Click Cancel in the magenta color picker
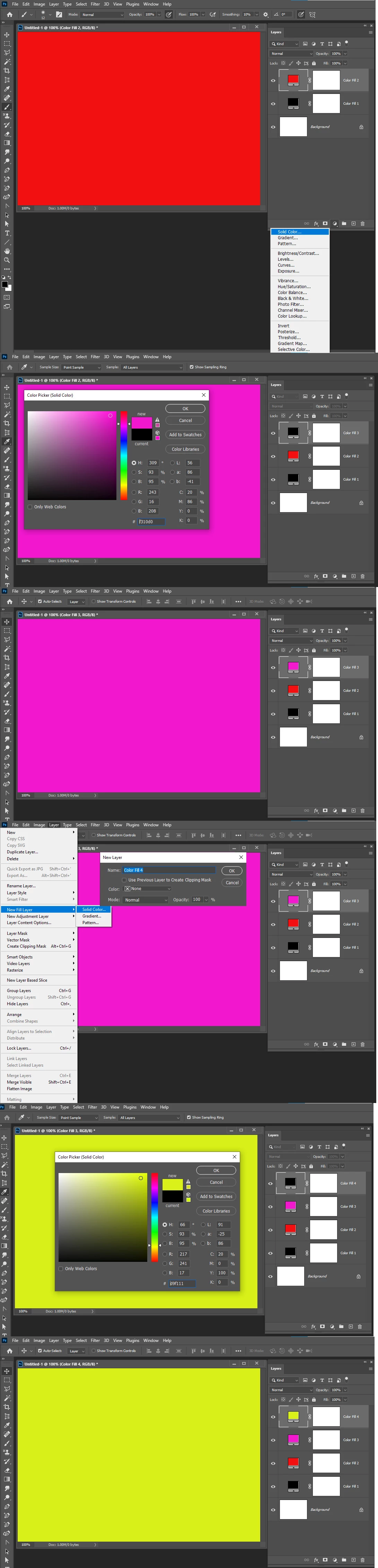This screenshot has width=378, height=1568. (185, 420)
